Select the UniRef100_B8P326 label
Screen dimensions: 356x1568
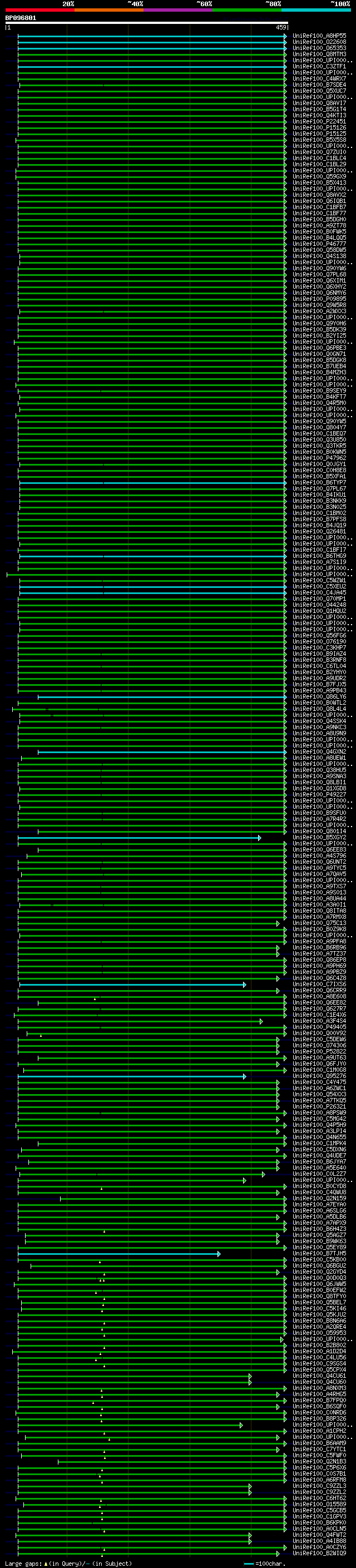tap(319, 1419)
